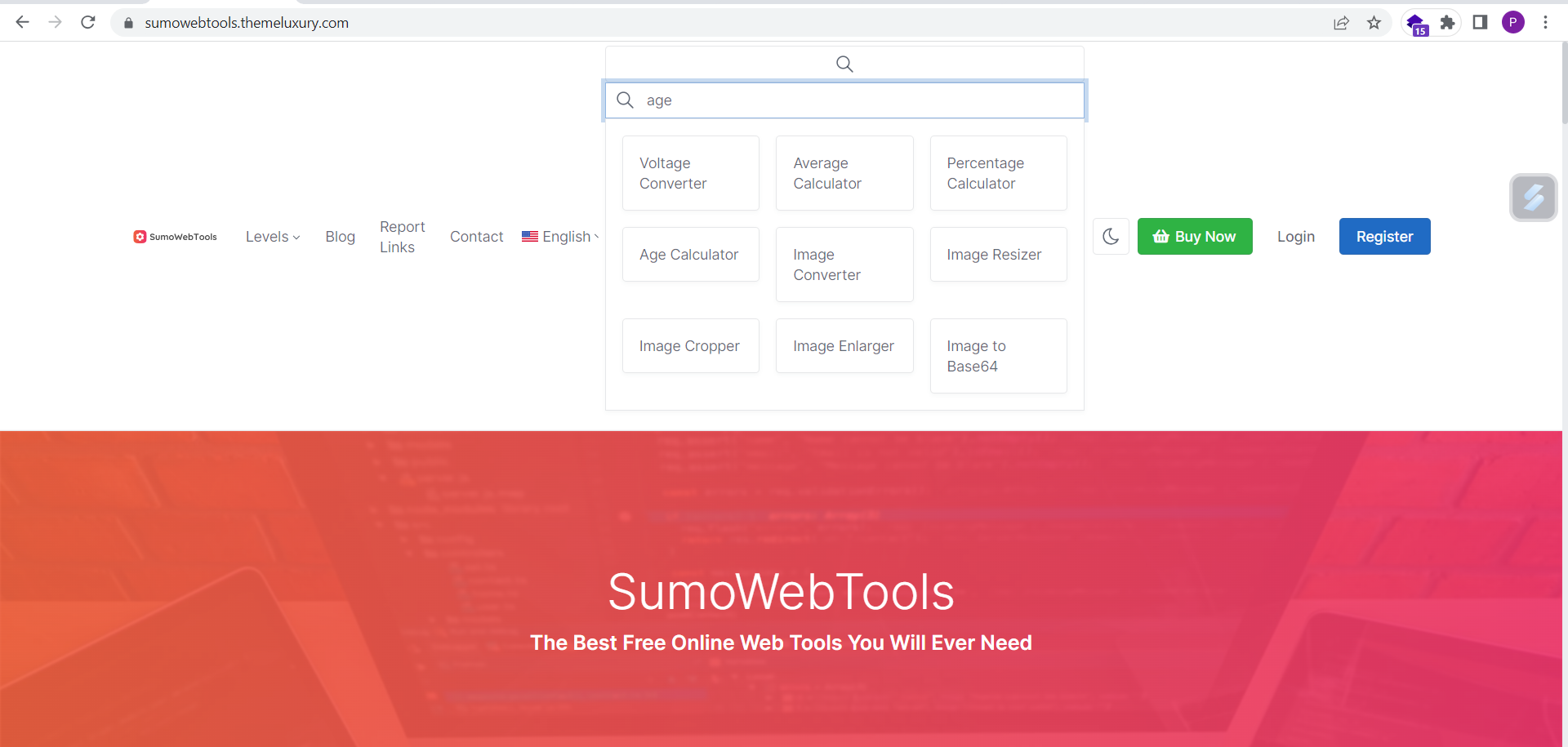
Task: Click the browser forward arrow
Action: tap(55, 22)
